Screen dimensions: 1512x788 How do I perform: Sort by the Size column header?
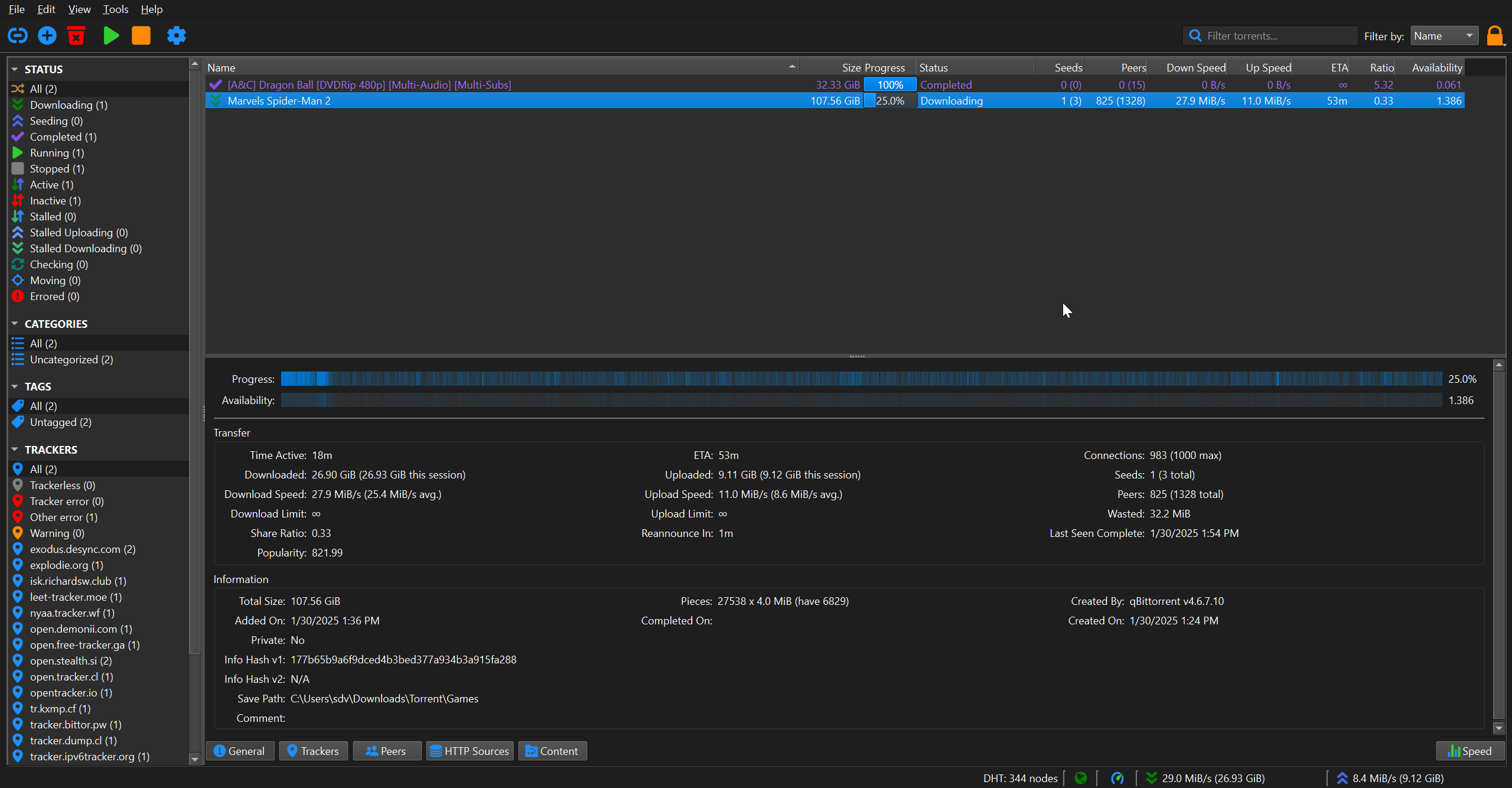tap(830, 68)
